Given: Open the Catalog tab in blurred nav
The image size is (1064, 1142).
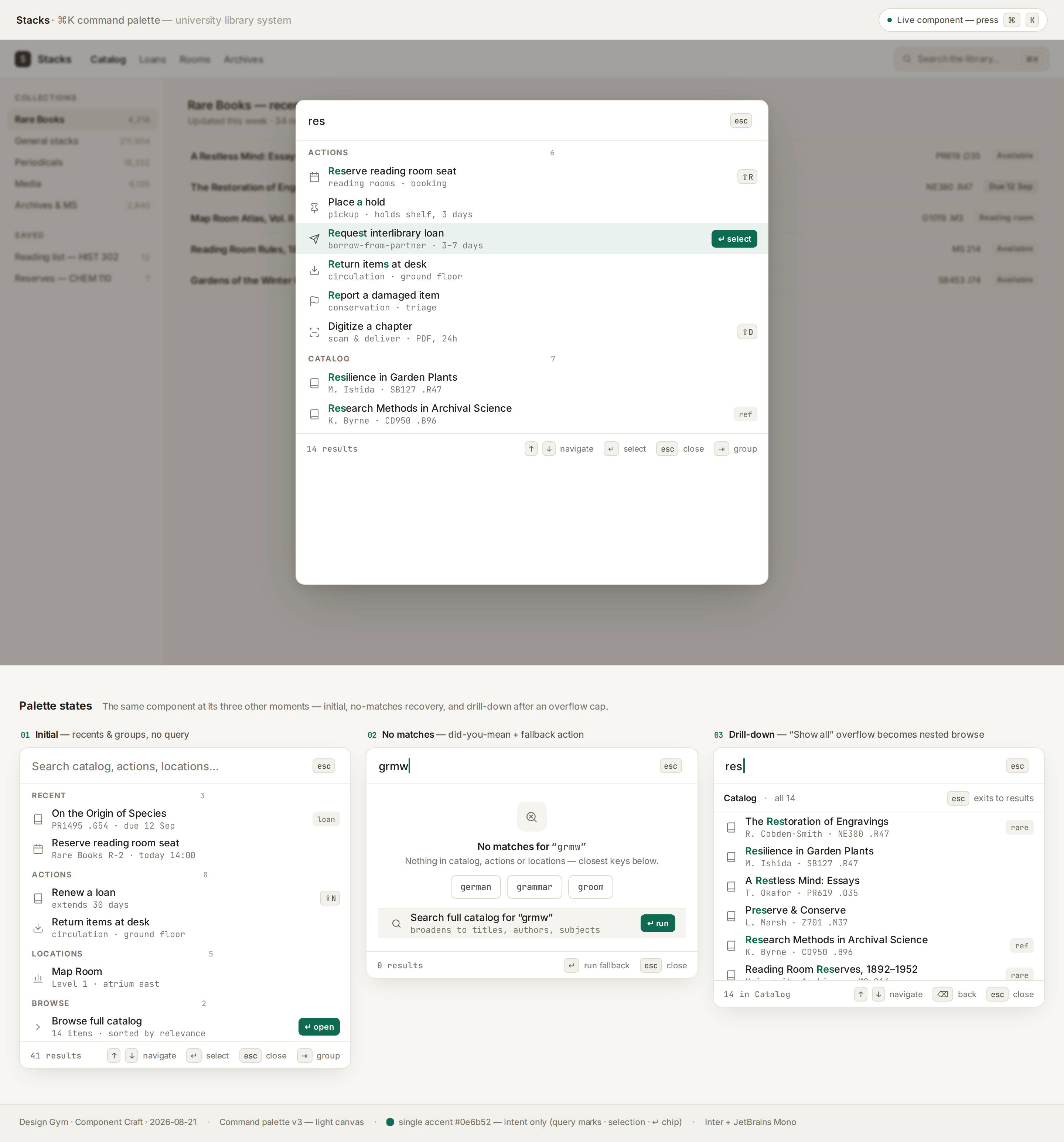Looking at the screenshot, I should [x=108, y=59].
